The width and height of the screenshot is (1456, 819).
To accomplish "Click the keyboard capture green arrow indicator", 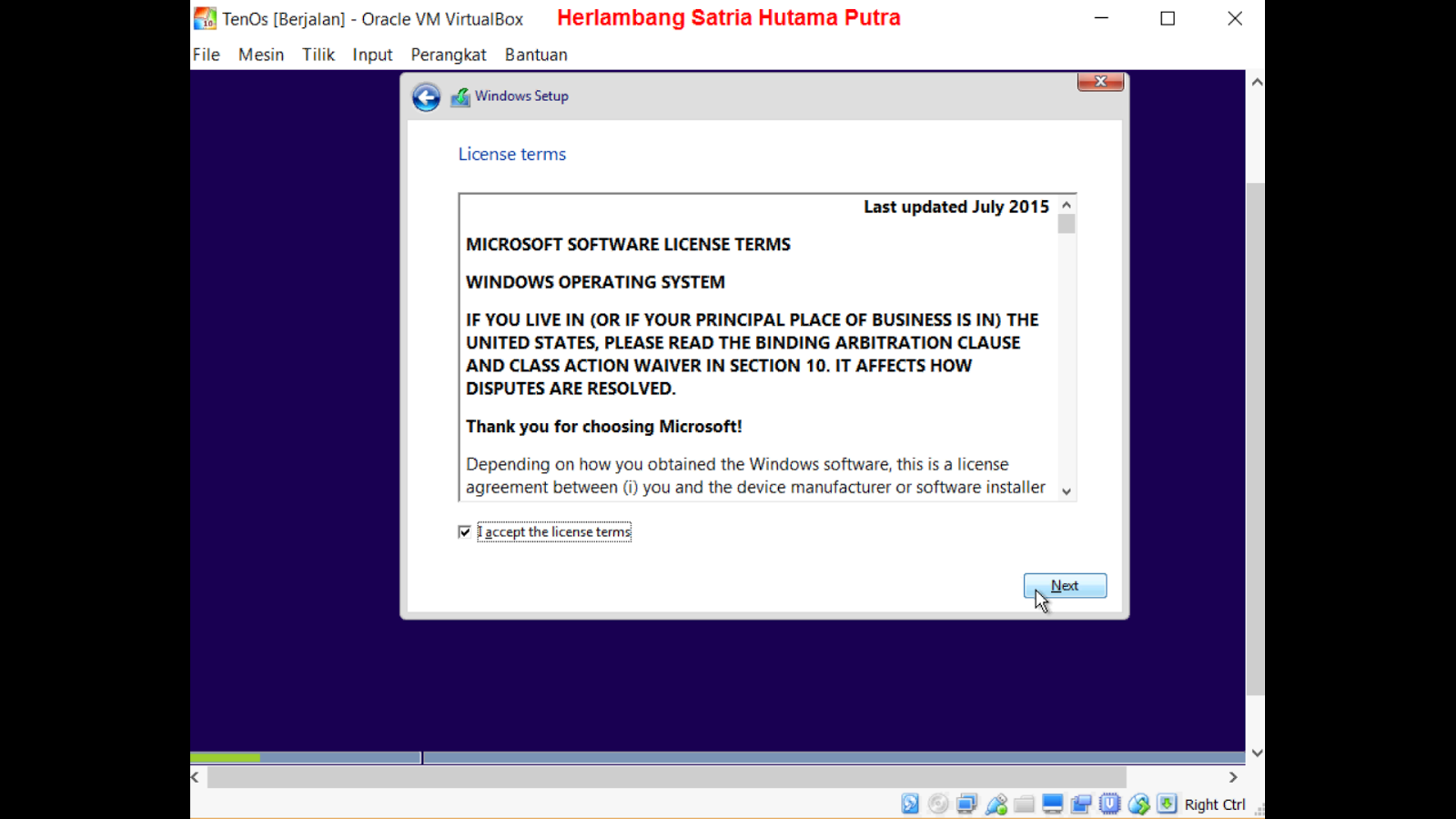I will coord(1167,804).
